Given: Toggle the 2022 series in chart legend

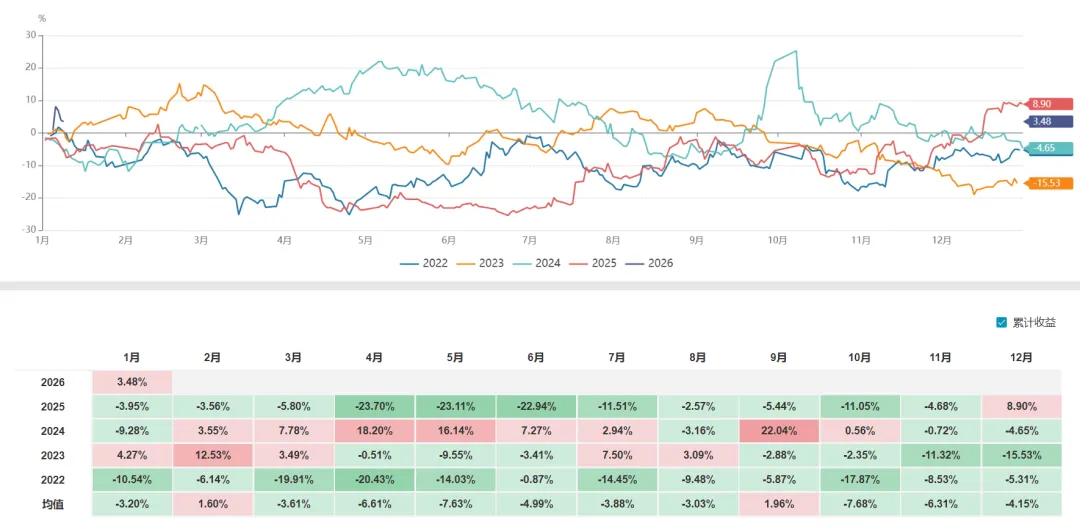Looking at the screenshot, I should point(423,263).
